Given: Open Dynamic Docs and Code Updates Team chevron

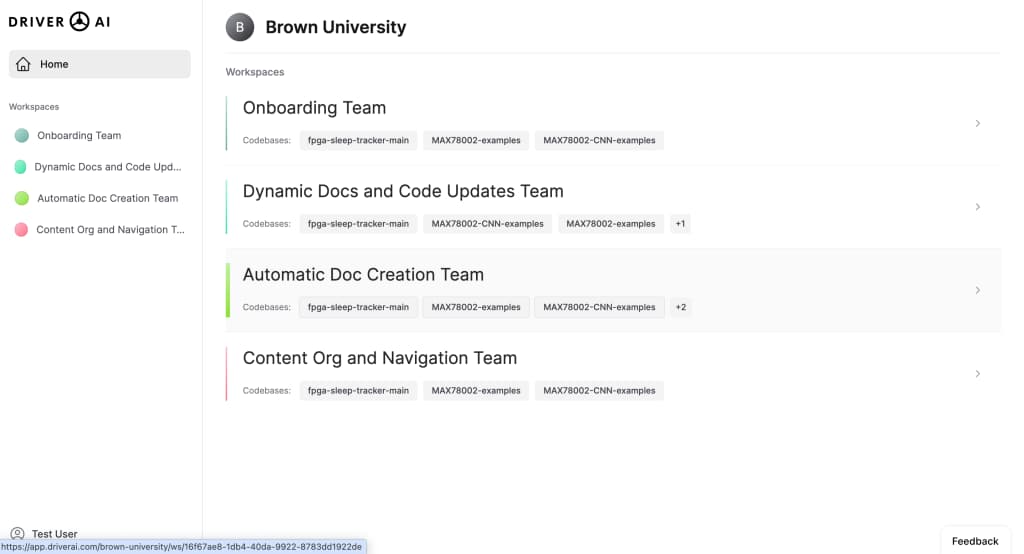Looking at the screenshot, I should click(978, 207).
